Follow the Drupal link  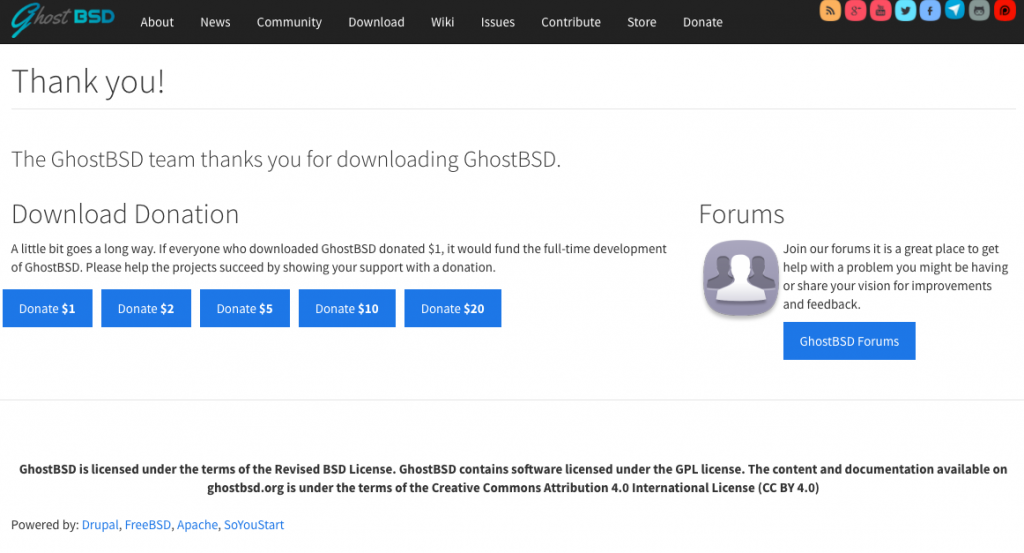pos(100,525)
